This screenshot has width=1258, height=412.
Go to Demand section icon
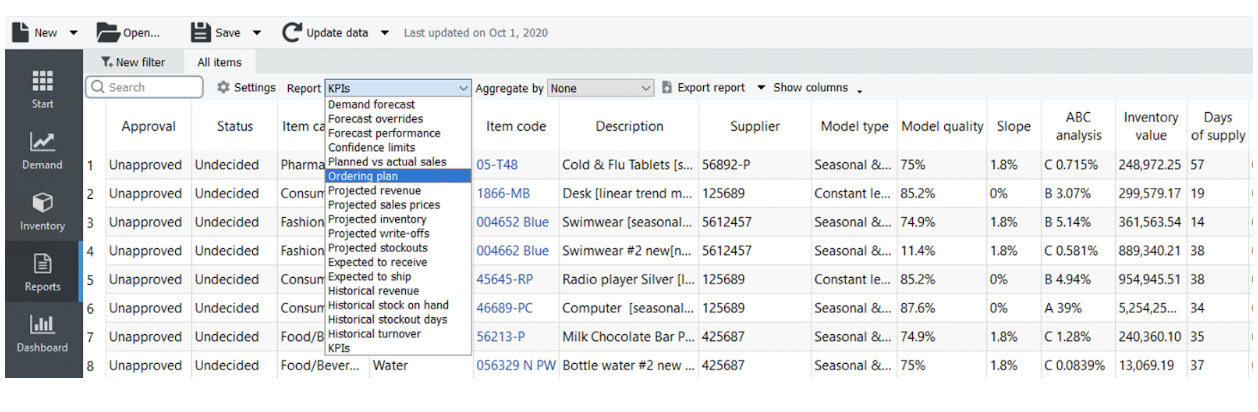(x=42, y=150)
